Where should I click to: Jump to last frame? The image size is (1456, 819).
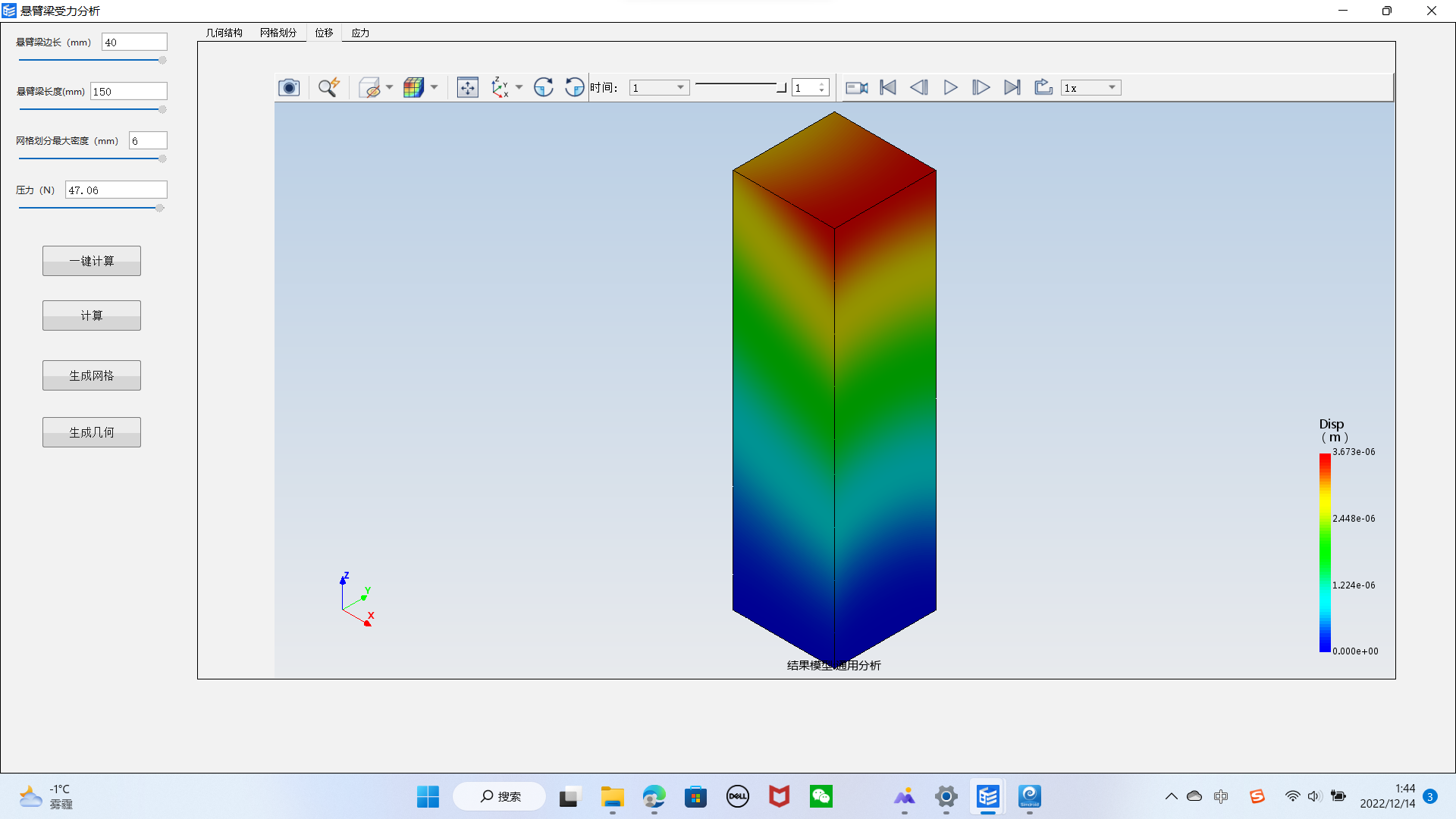(x=1012, y=88)
